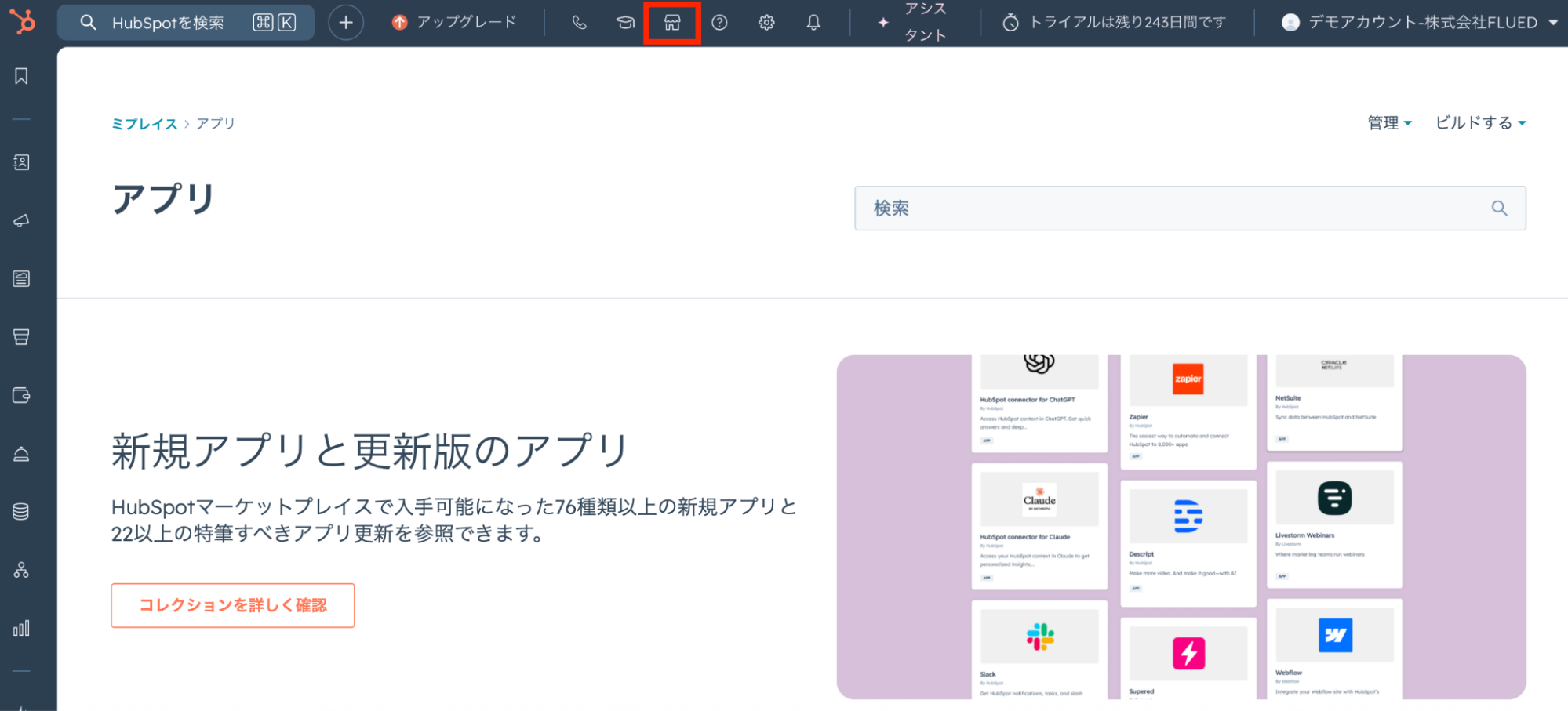Click the コレクションを詳しく確認 button
The width and height of the screenshot is (1568, 711).
click(x=233, y=605)
